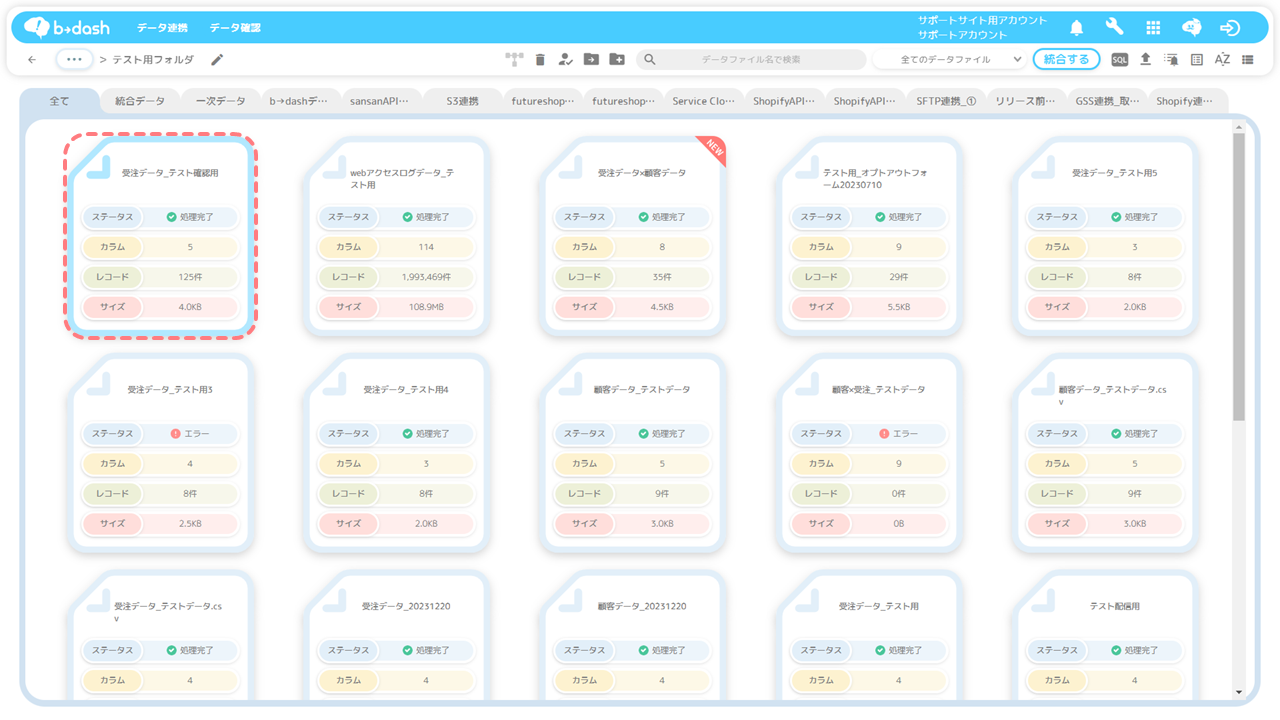The height and width of the screenshot is (720, 1280).
Task: Click the create new folder icon
Action: click(617, 60)
